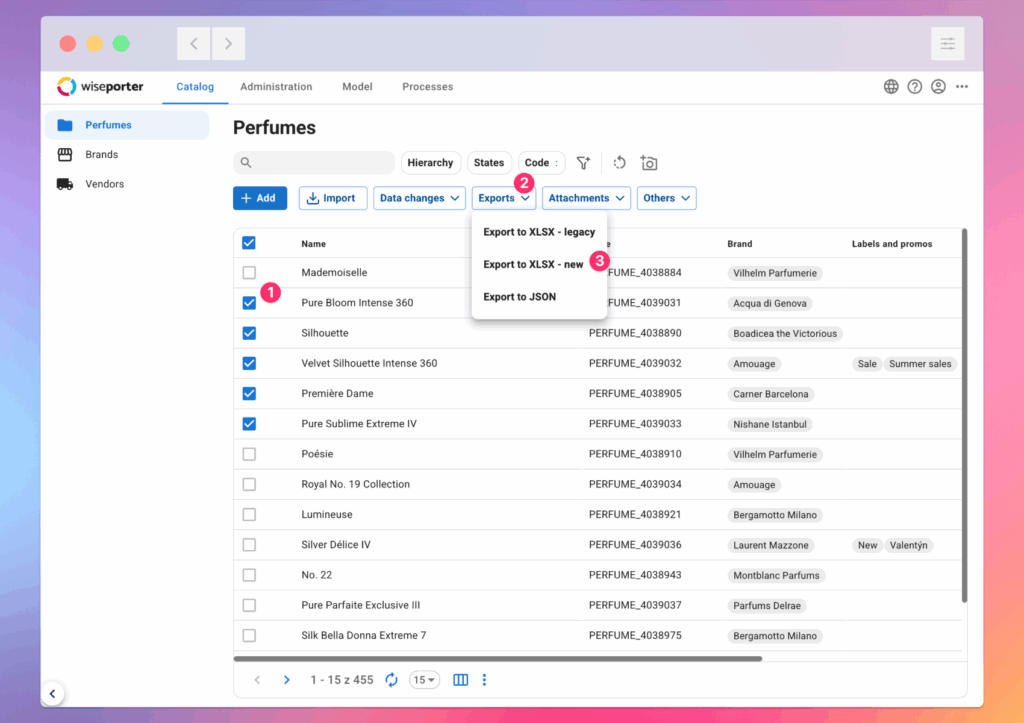
Task: Click the Vendors truck icon in sidebar
Action: pos(65,184)
